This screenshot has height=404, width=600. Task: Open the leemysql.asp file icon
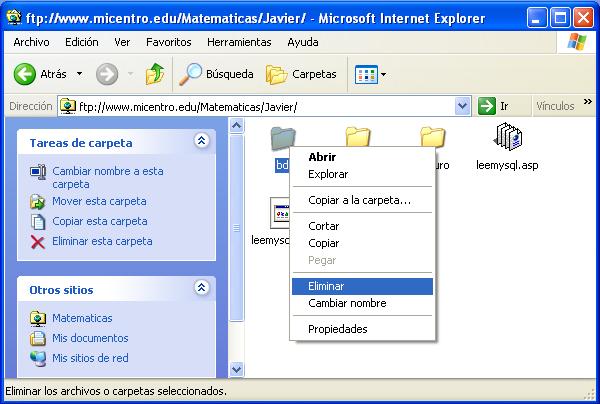click(x=508, y=138)
